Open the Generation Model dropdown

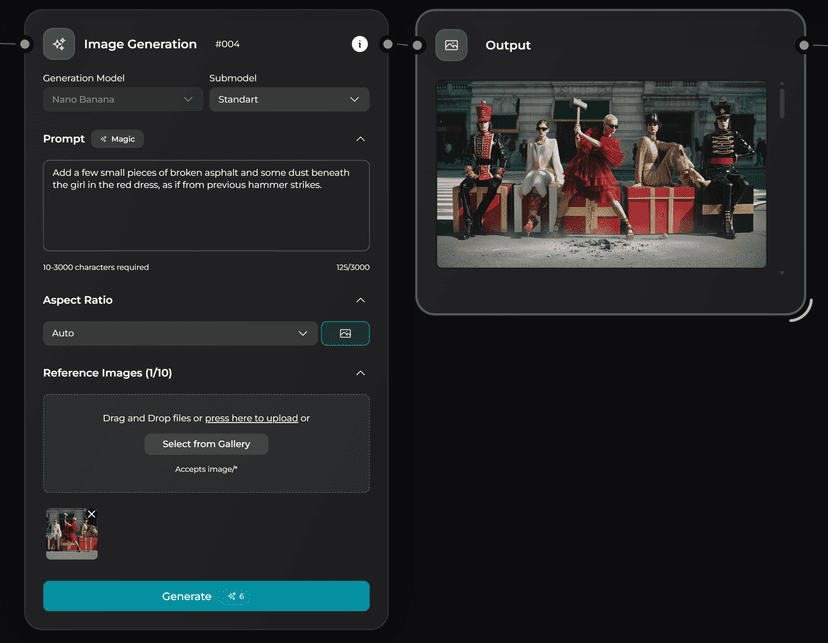click(123, 99)
